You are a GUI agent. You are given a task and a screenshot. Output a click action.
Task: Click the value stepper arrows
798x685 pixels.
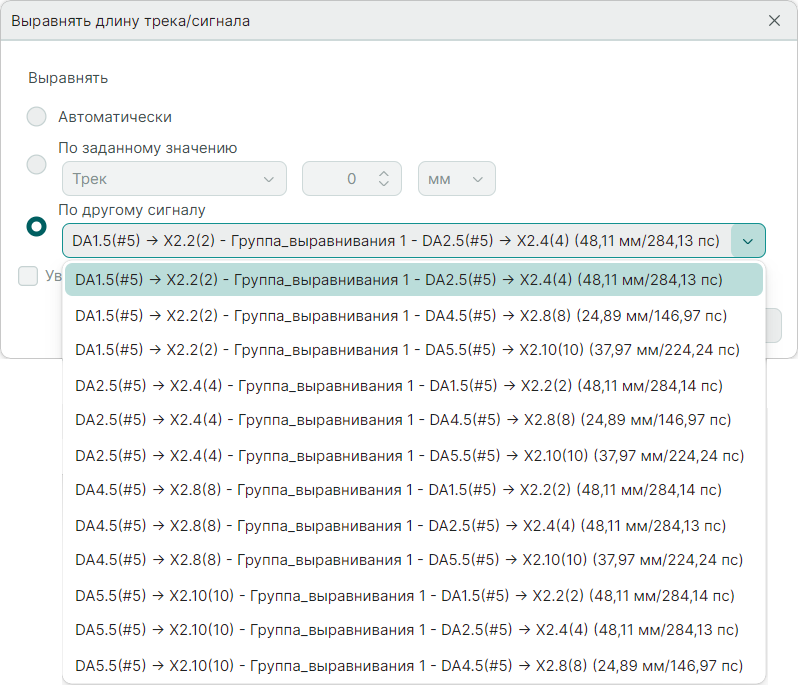[384, 179]
